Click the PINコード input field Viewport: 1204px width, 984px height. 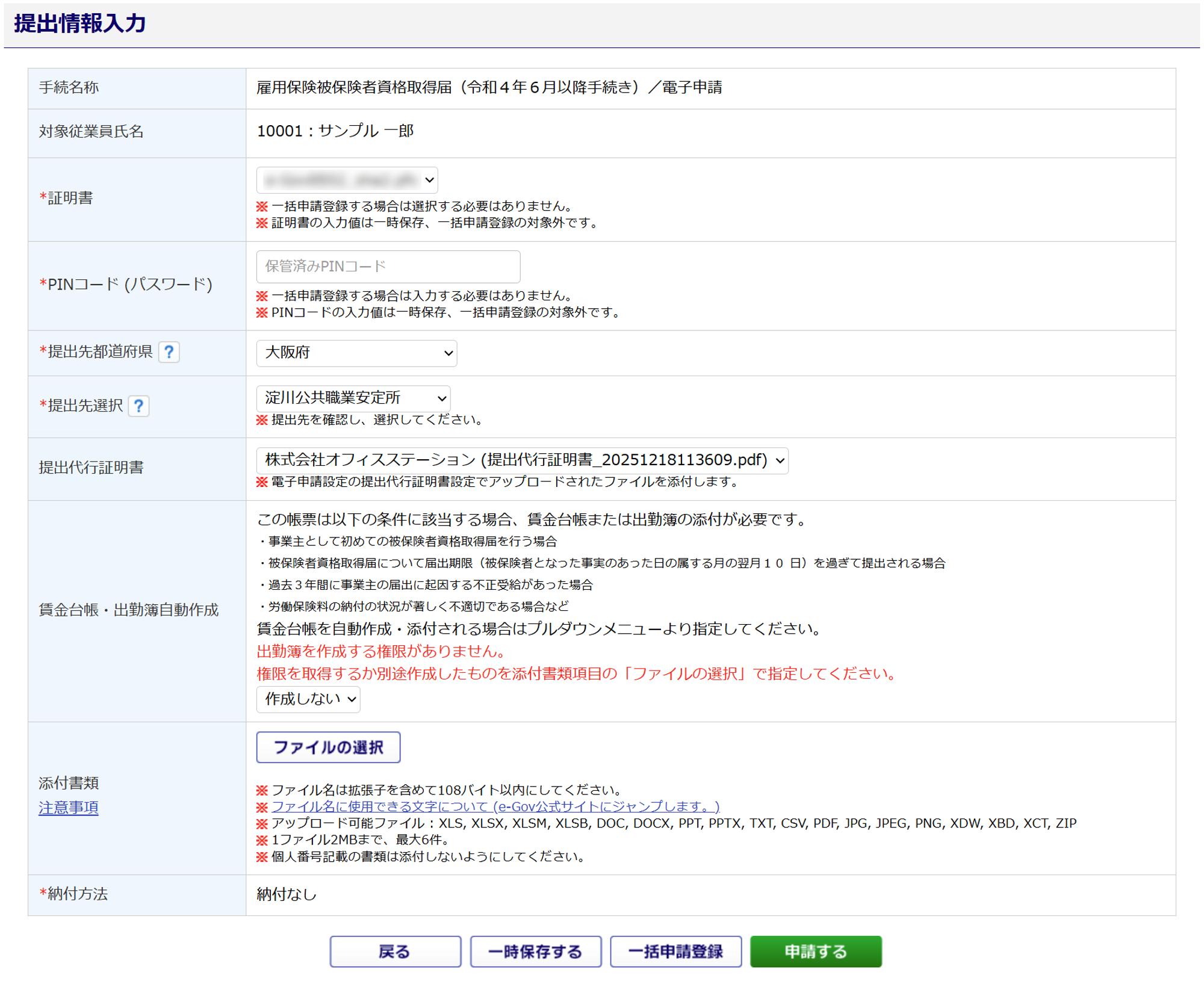[388, 267]
